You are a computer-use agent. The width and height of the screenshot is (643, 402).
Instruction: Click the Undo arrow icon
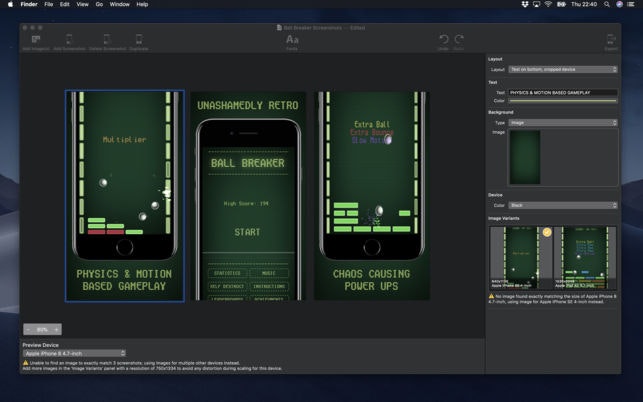pyautogui.click(x=443, y=39)
